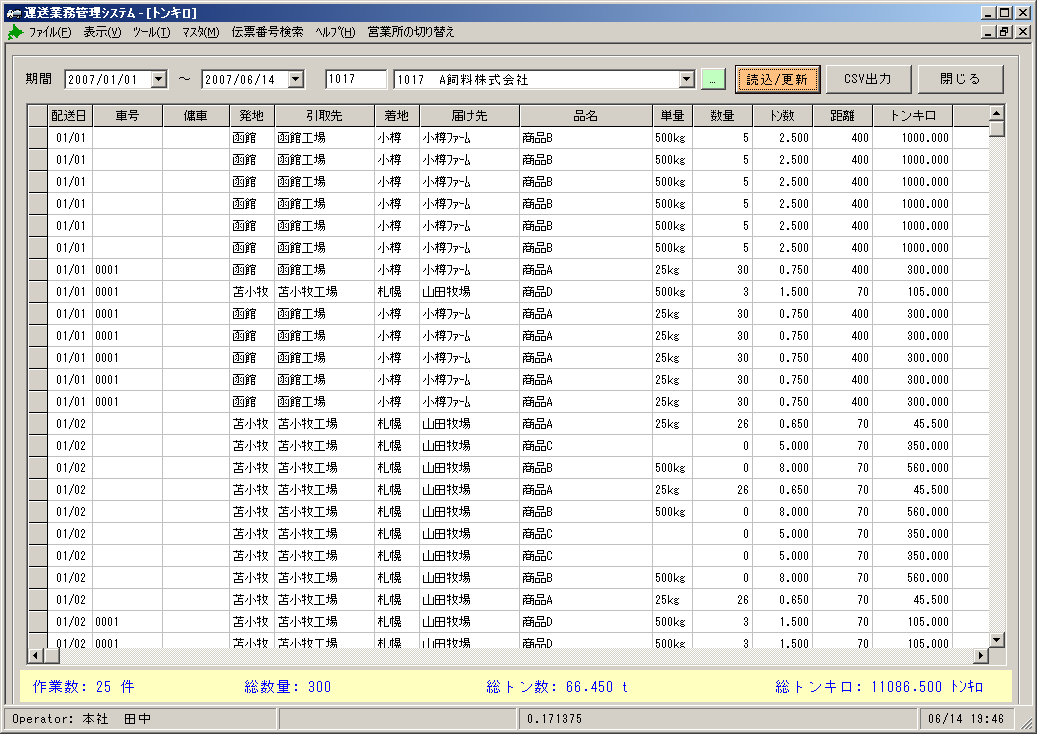Click the green tree icon in menu bar
The image size is (1037, 734).
coord(15,32)
